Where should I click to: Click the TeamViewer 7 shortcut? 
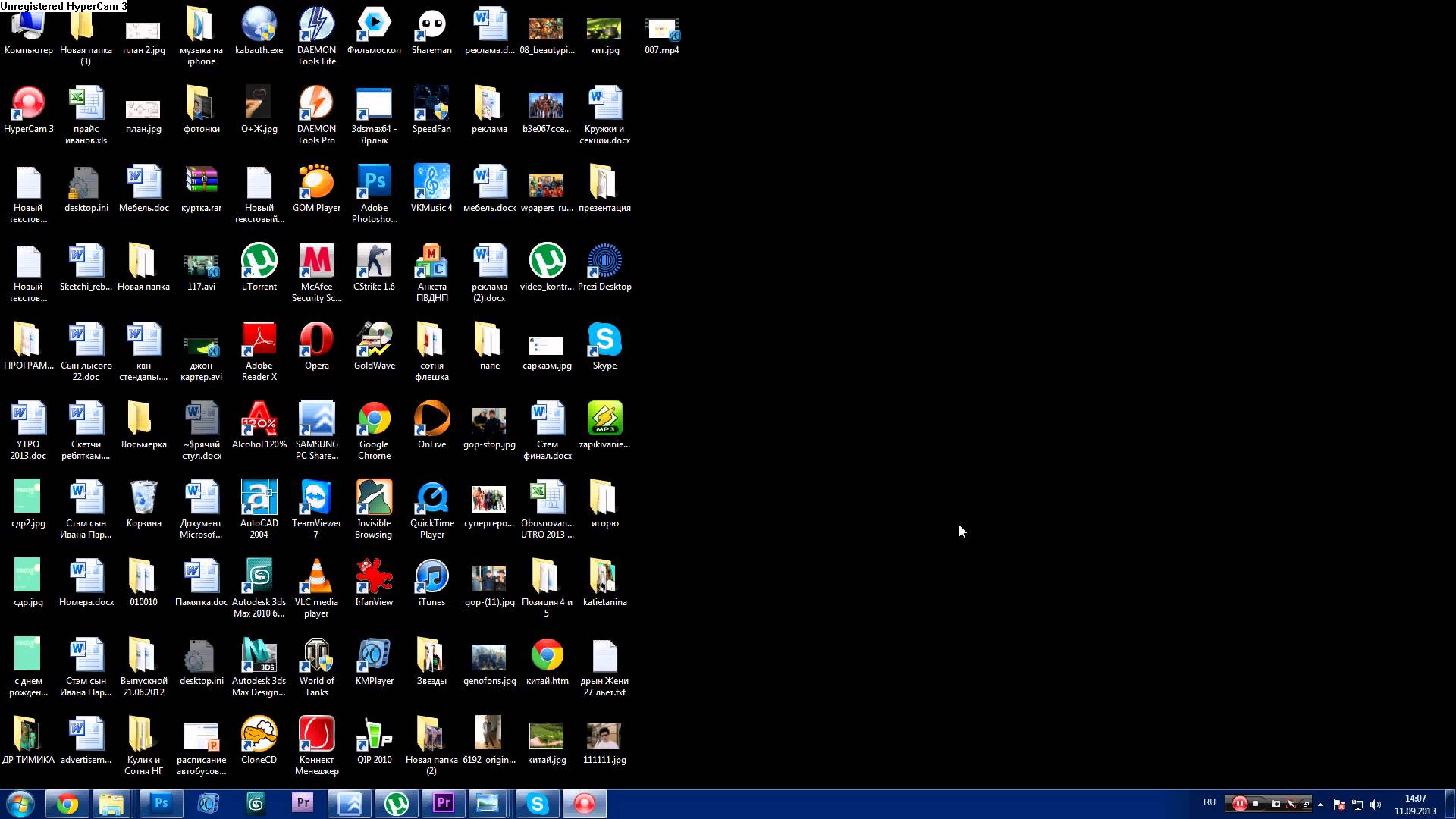click(x=316, y=510)
